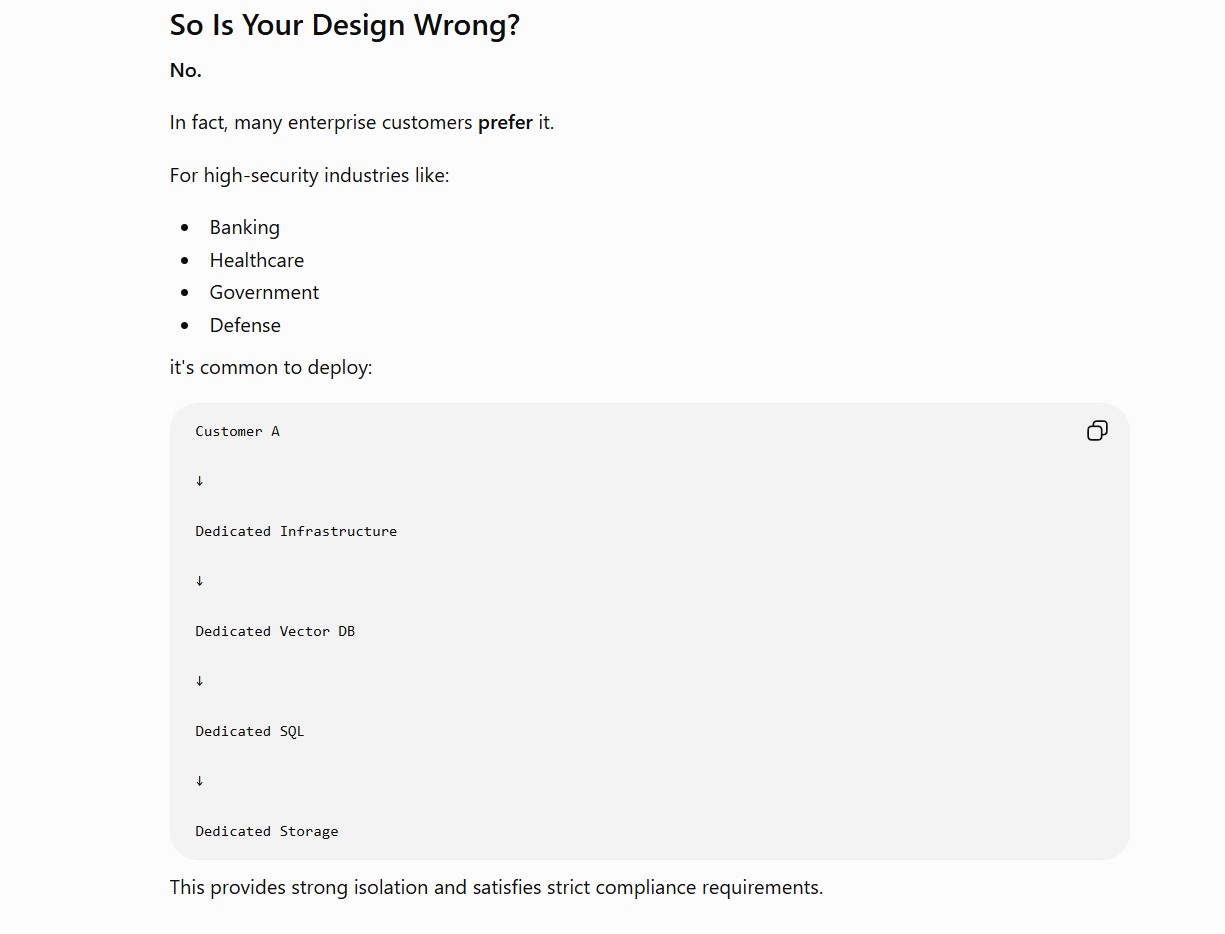Click 'Customer A' line in code block
The image size is (1225, 934).
[238, 431]
